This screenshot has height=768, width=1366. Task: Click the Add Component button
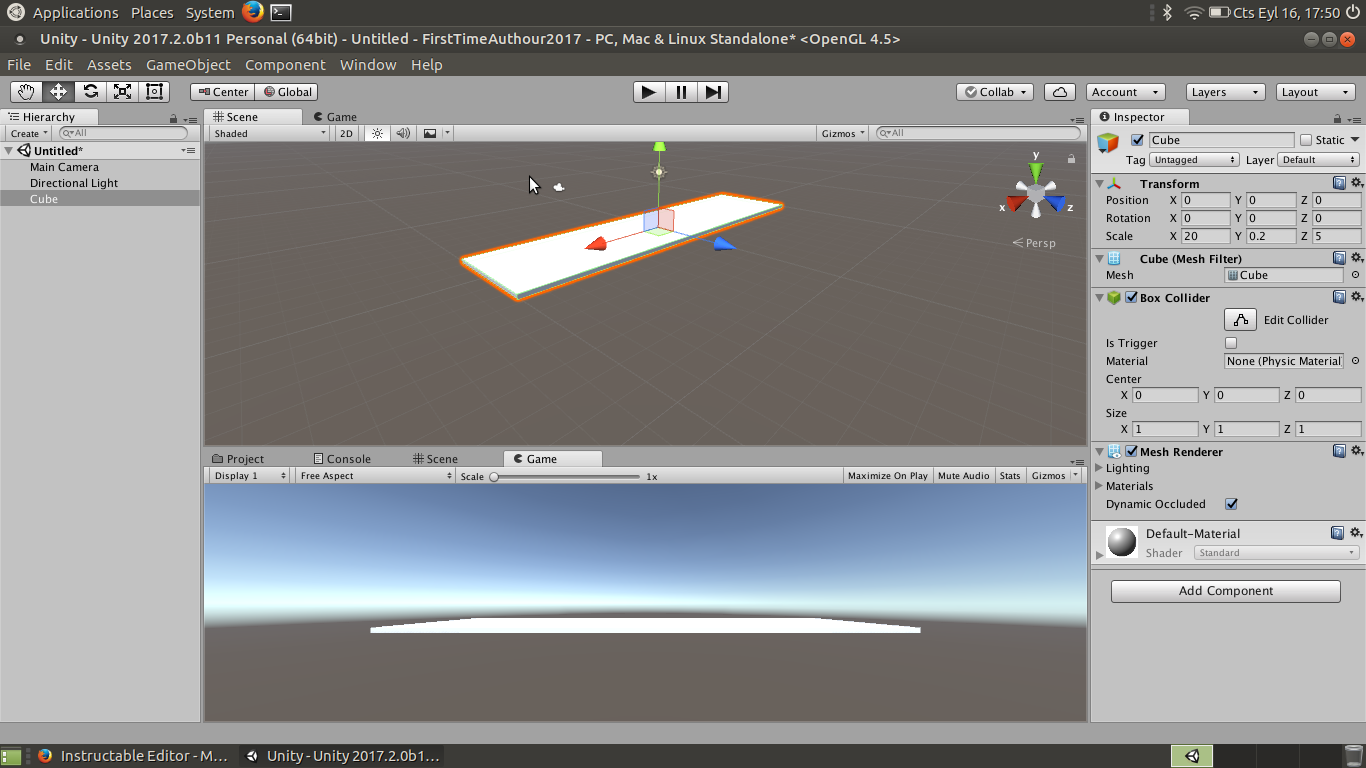tap(1225, 591)
